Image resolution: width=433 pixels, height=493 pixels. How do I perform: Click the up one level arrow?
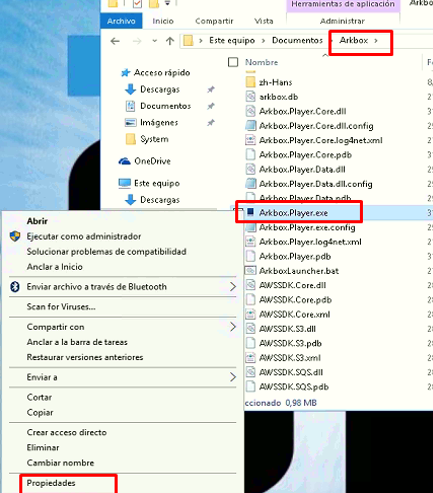pyautogui.click(x=170, y=41)
